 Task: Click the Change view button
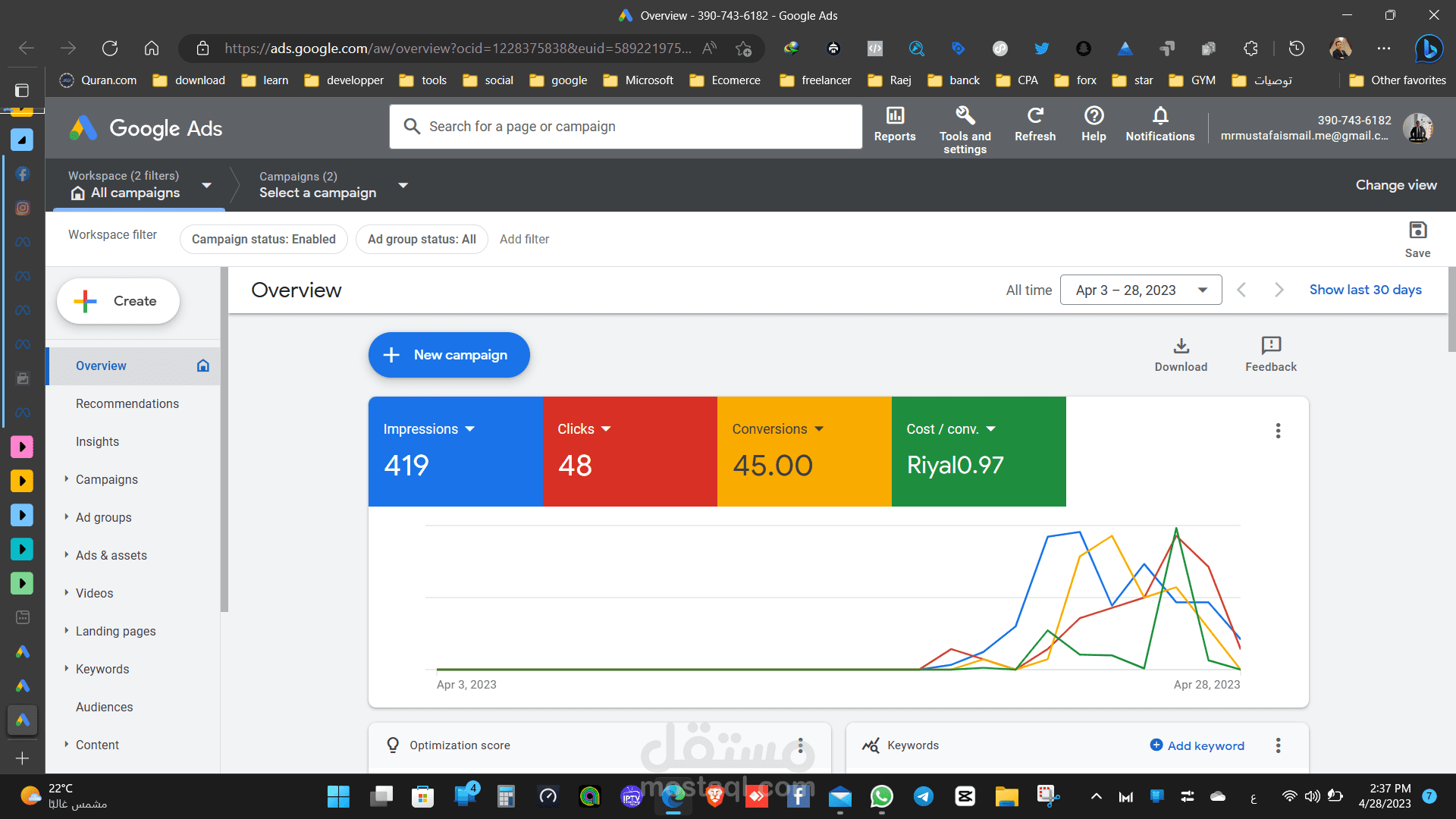pyautogui.click(x=1396, y=185)
